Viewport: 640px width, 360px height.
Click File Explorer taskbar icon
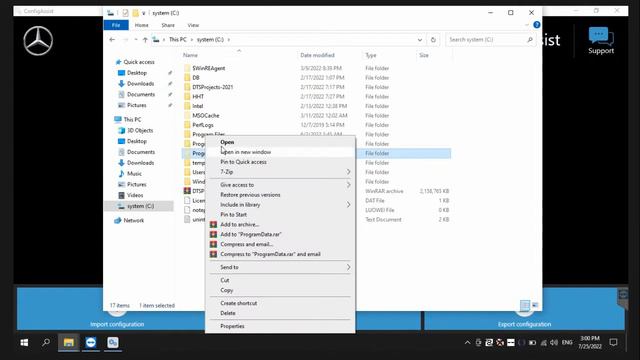(x=69, y=342)
